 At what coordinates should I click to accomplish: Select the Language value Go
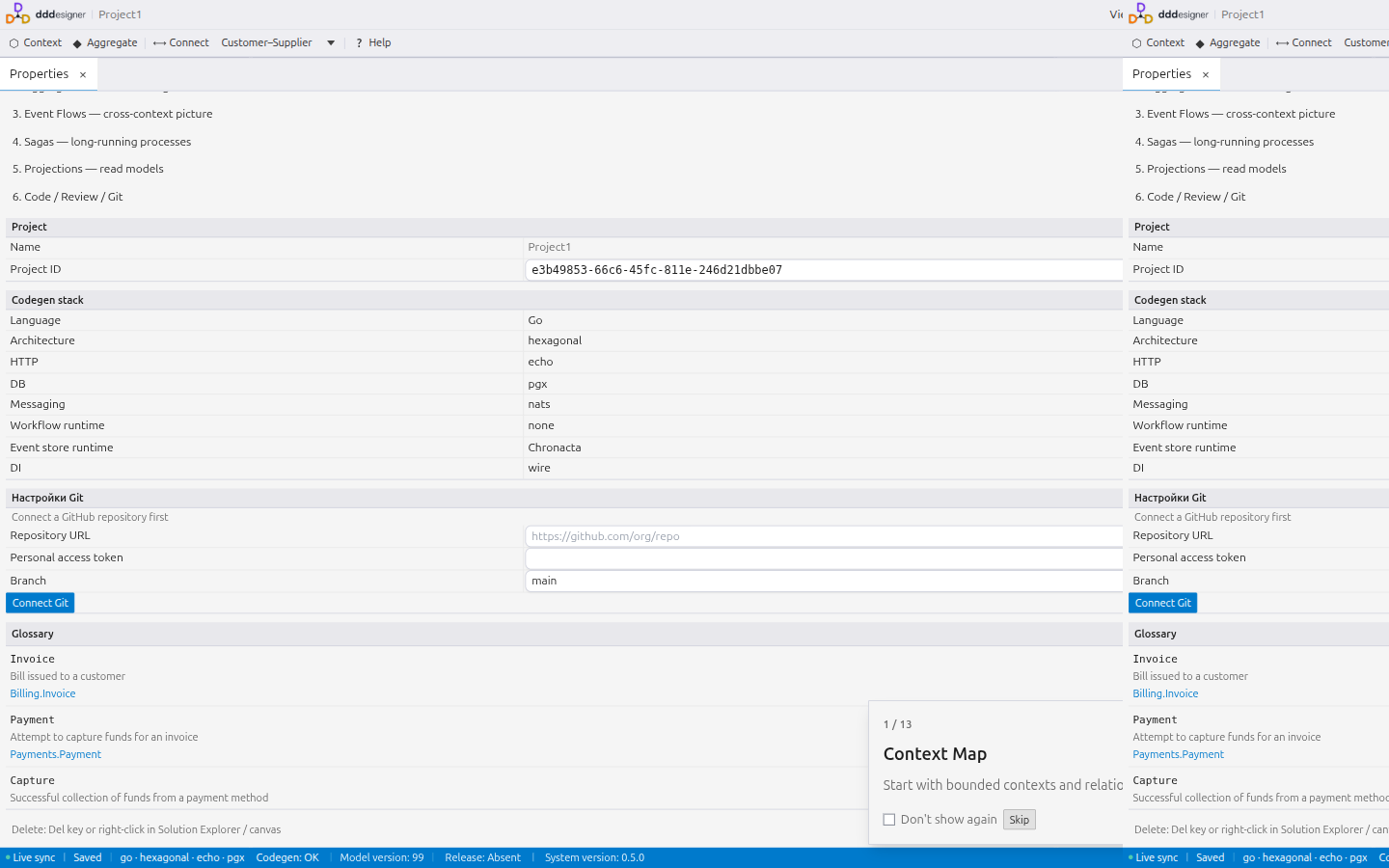click(535, 320)
